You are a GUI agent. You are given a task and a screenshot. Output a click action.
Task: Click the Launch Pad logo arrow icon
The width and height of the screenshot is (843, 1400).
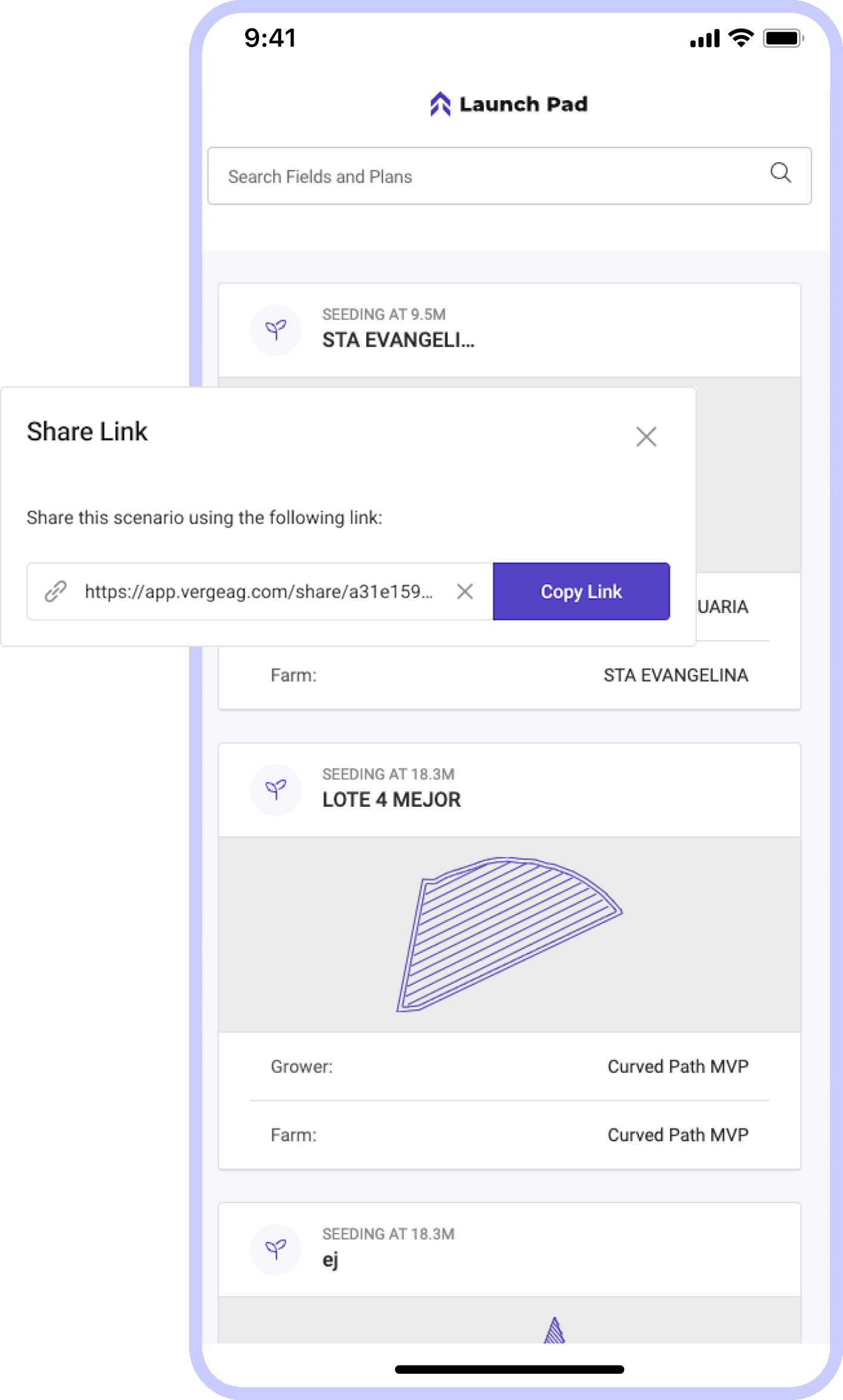pyautogui.click(x=440, y=104)
